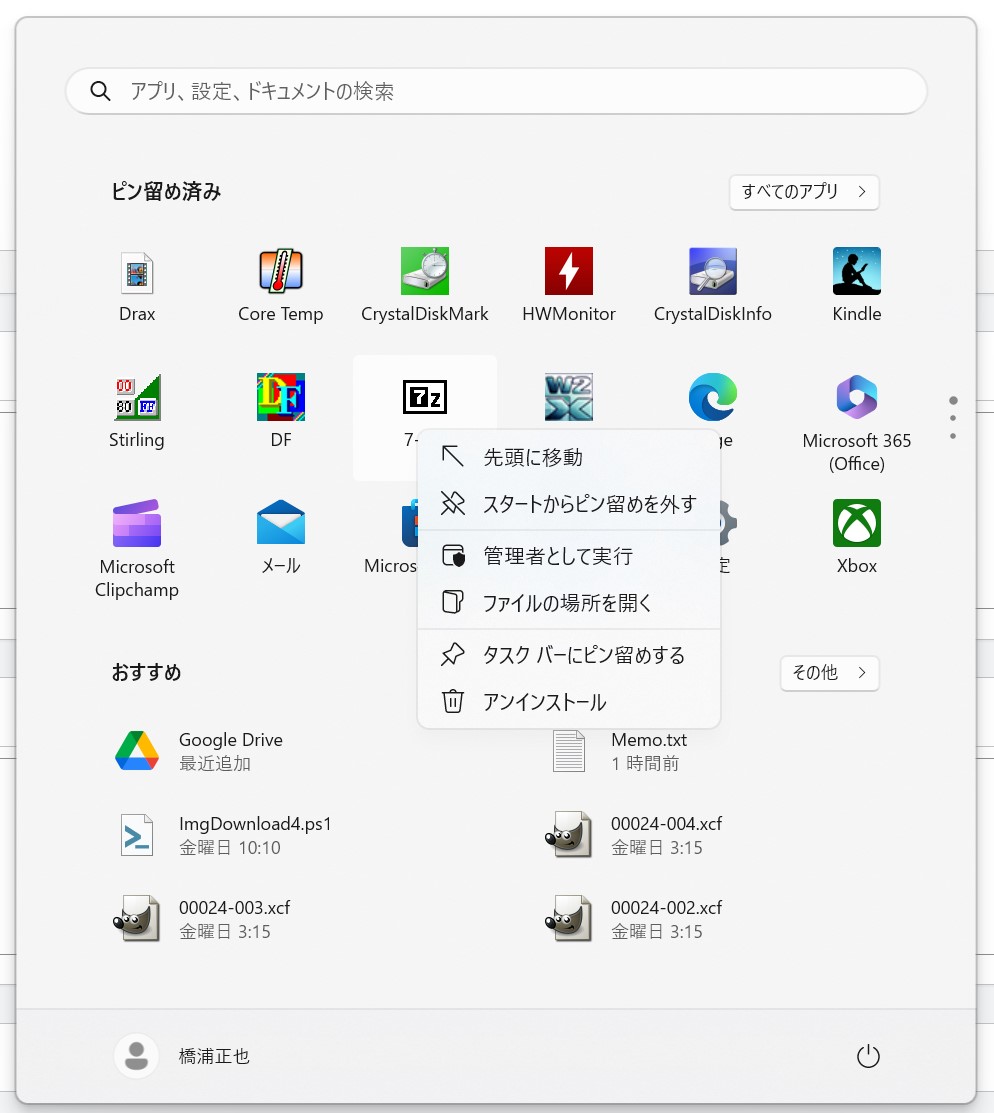This screenshot has width=994, height=1113.
Task: Select 管理者として実行 menu entry
Action: point(569,556)
